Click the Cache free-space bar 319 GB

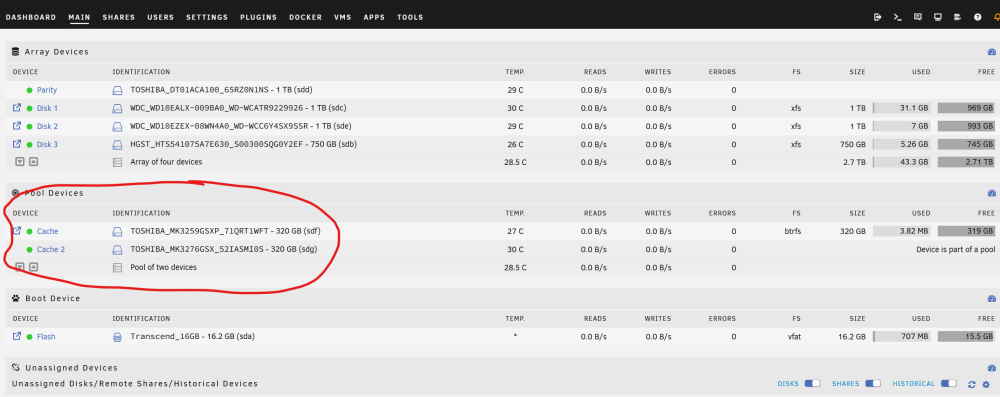(966, 231)
